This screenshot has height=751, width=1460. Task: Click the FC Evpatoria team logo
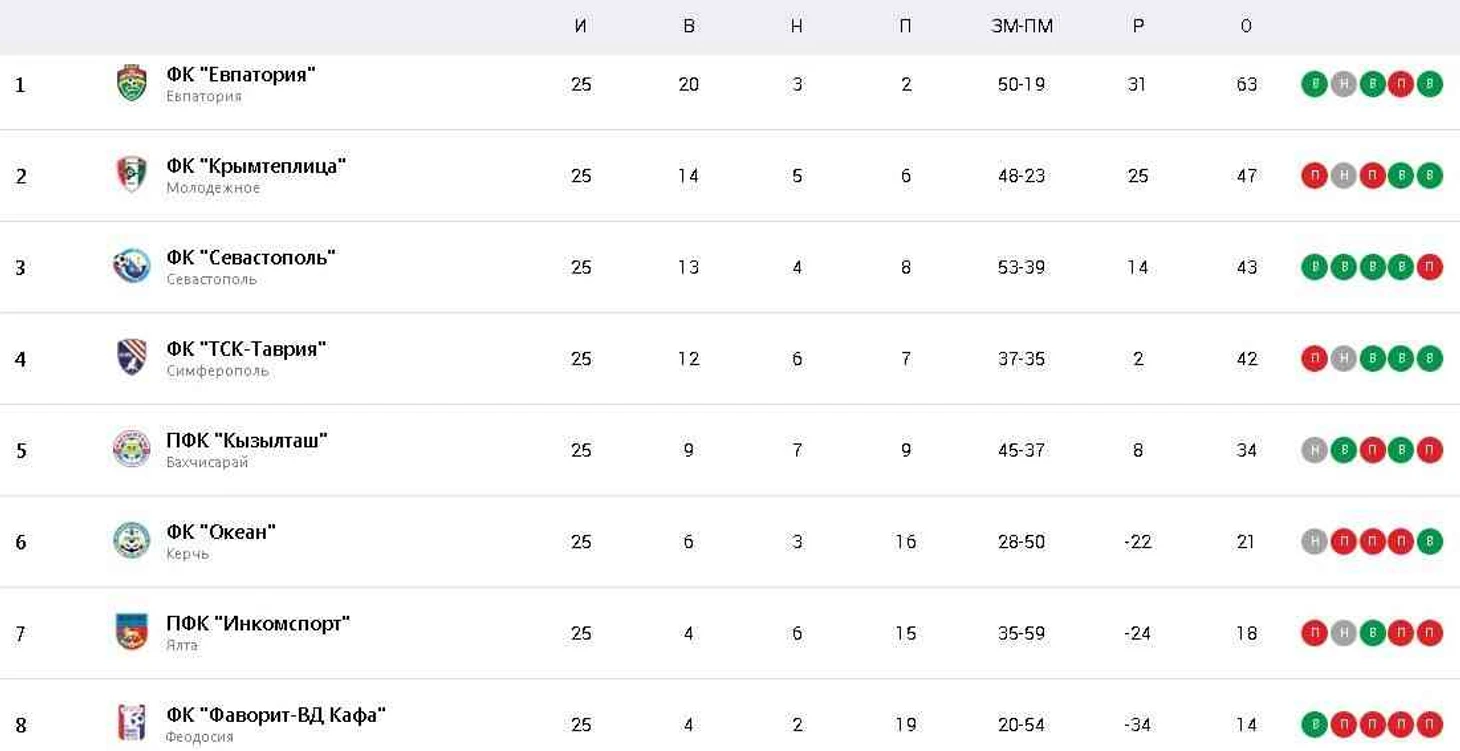click(x=131, y=83)
